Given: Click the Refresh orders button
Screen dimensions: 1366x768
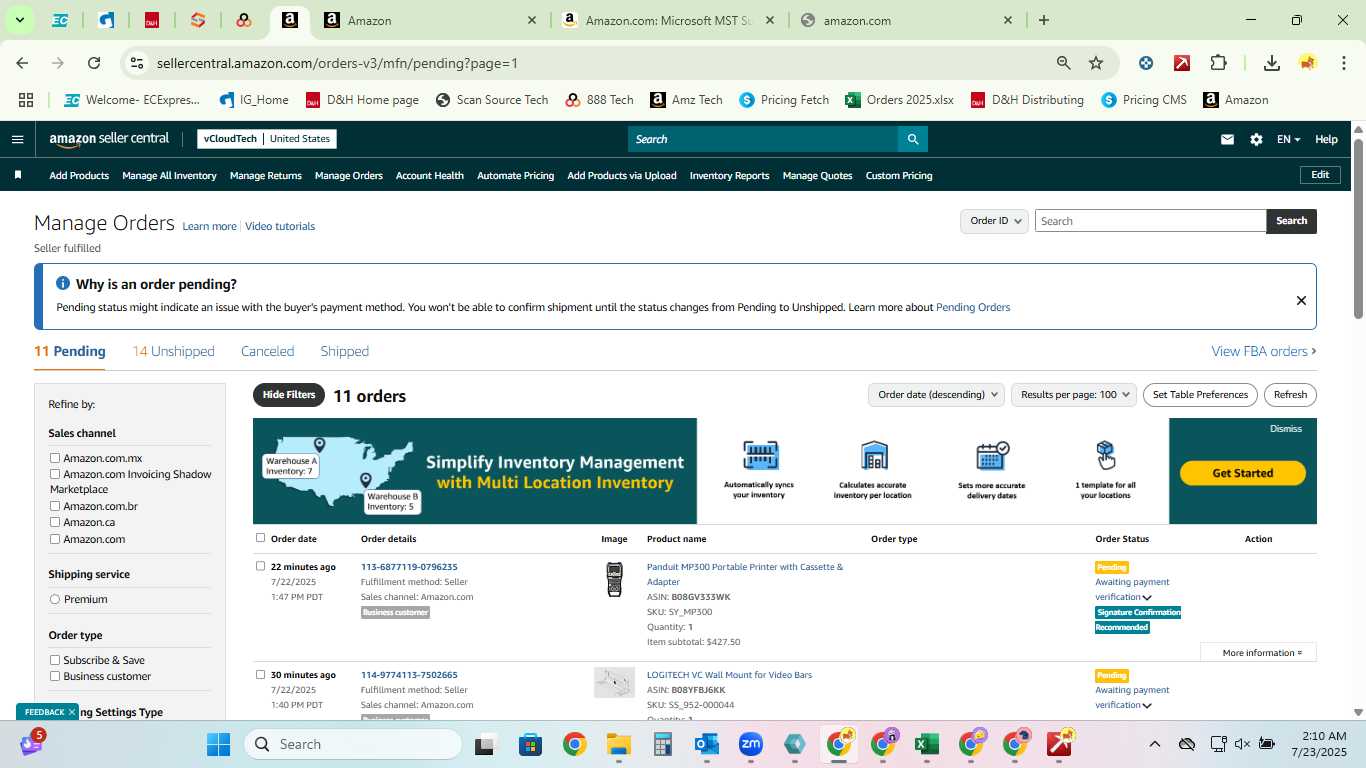Looking at the screenshot, I should point(1290,395).
